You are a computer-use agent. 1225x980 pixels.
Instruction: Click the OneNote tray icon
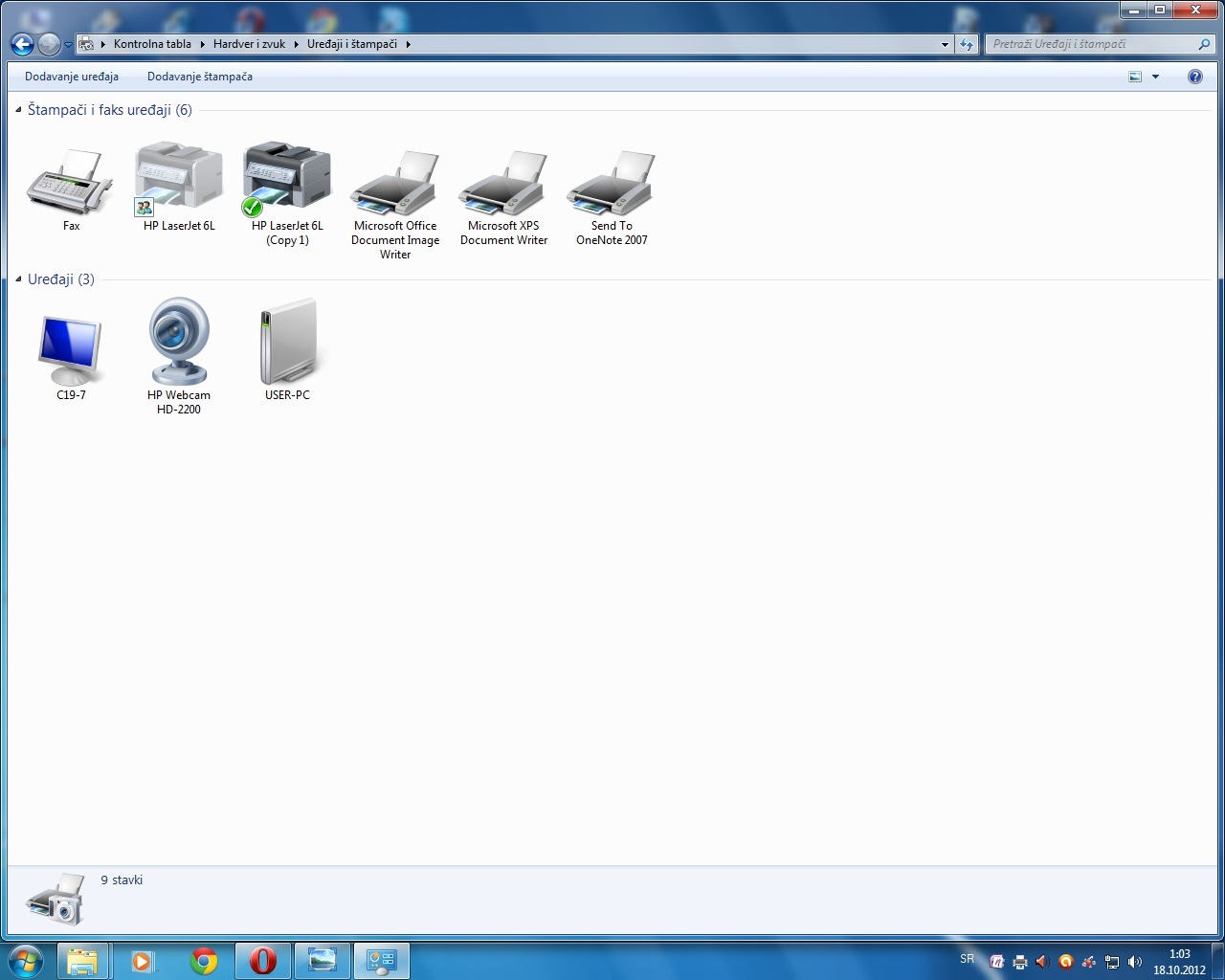click(x=997, y=962)
